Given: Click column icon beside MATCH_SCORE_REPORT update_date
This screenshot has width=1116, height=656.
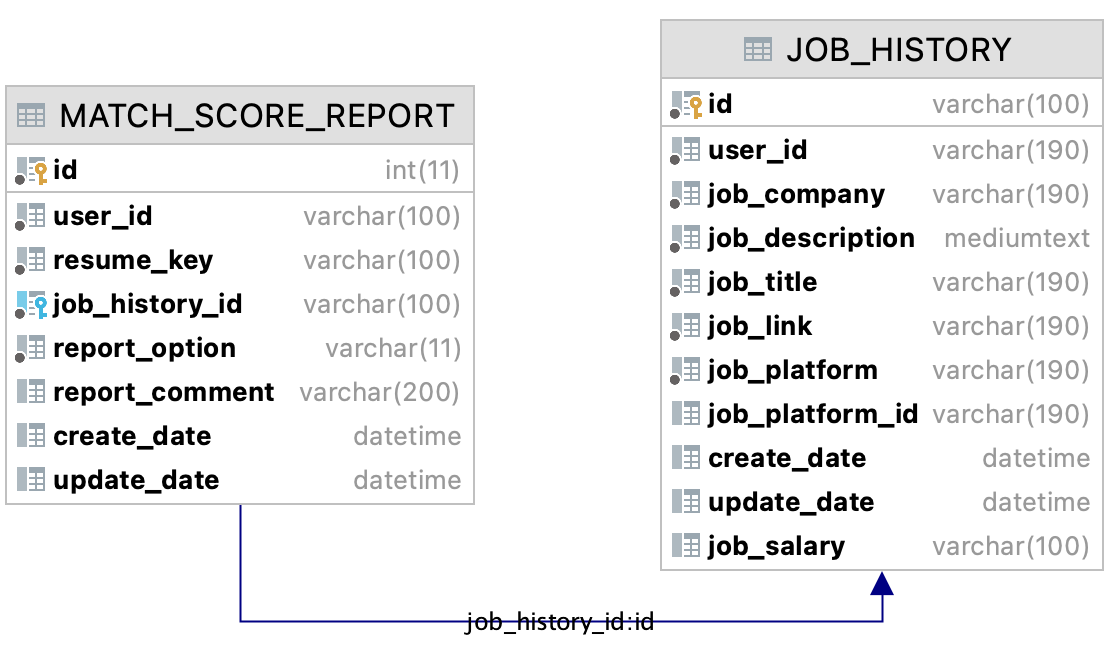Looking at the screenshot, I should click(31, 480).
